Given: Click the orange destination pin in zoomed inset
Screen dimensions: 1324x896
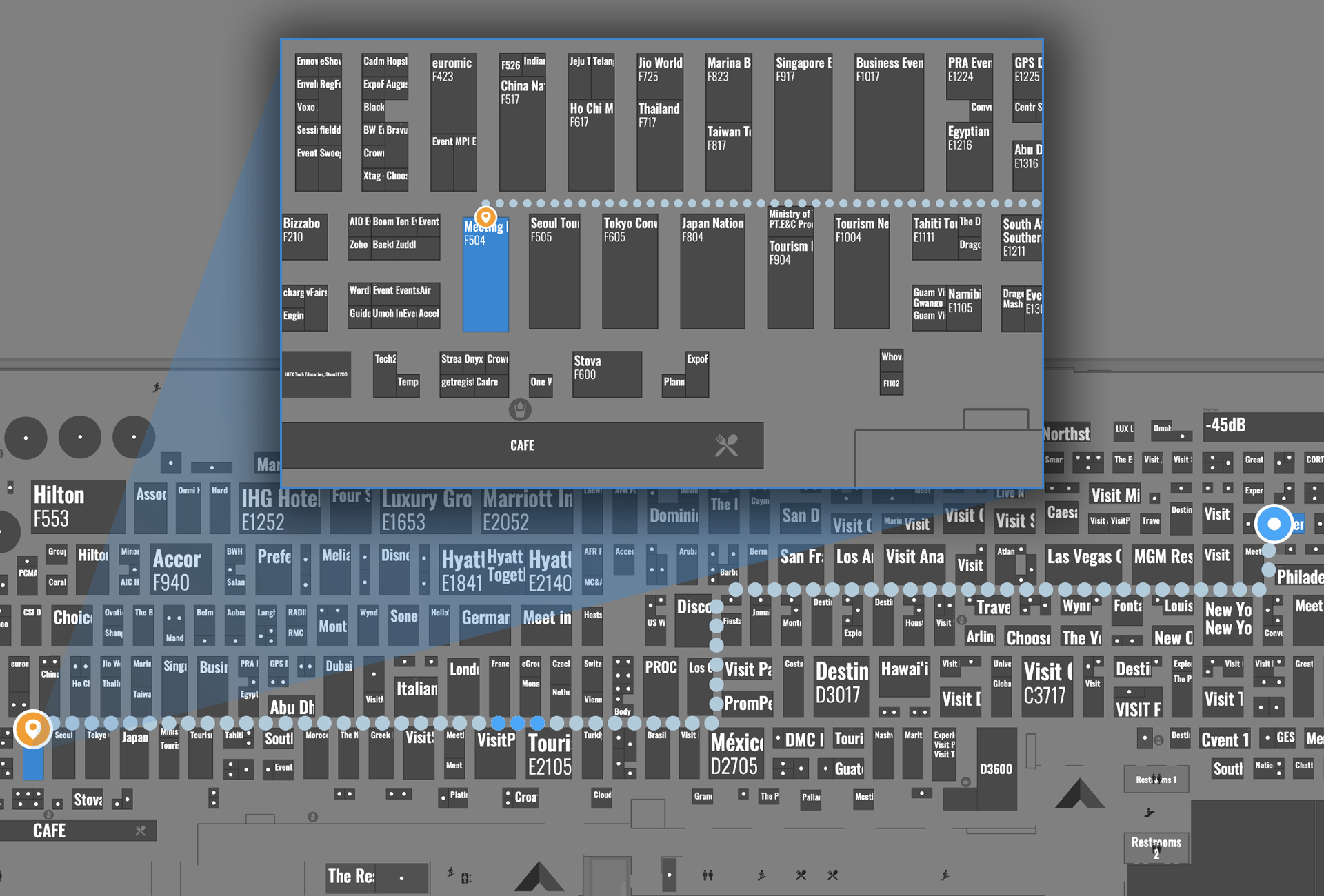Looking at the screenshot, I should (x=486, y=217).
